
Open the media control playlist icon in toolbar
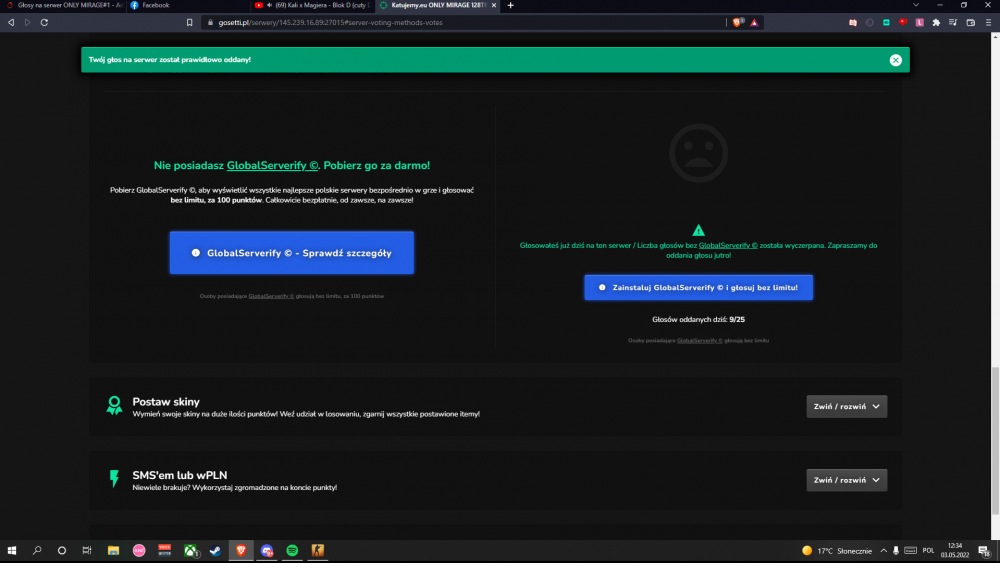pos(953,22)
